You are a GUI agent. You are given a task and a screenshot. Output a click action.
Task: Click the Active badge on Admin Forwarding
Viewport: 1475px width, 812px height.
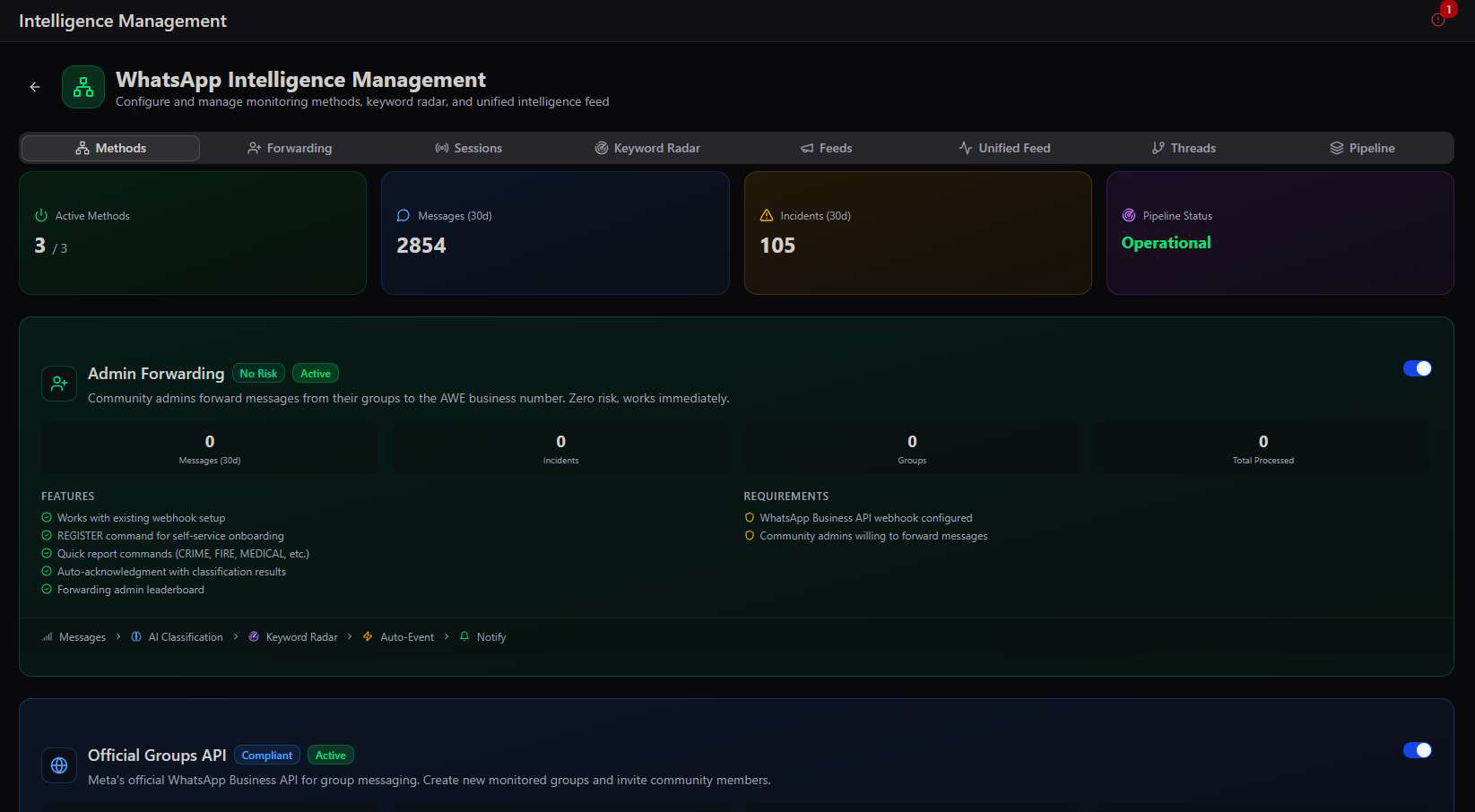pyautogui.click(x=316, y=374)
